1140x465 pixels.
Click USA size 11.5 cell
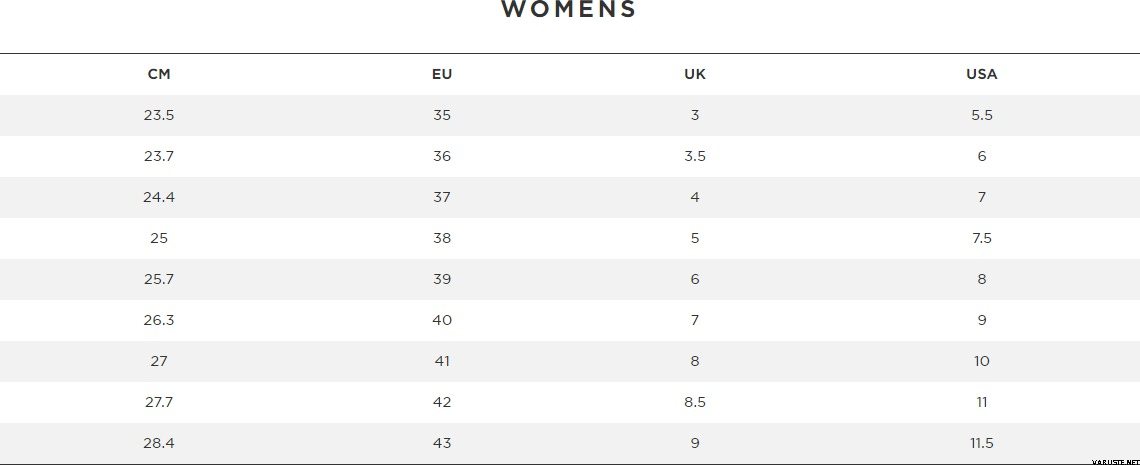tap(982, 443)
